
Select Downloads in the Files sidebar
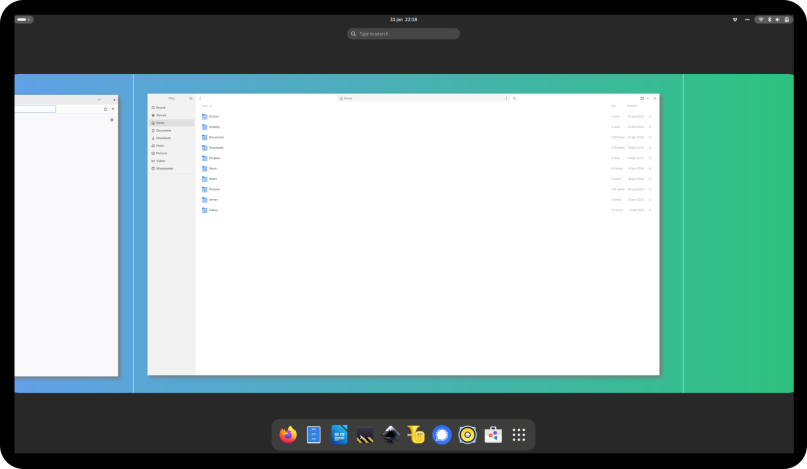[171, 138]
